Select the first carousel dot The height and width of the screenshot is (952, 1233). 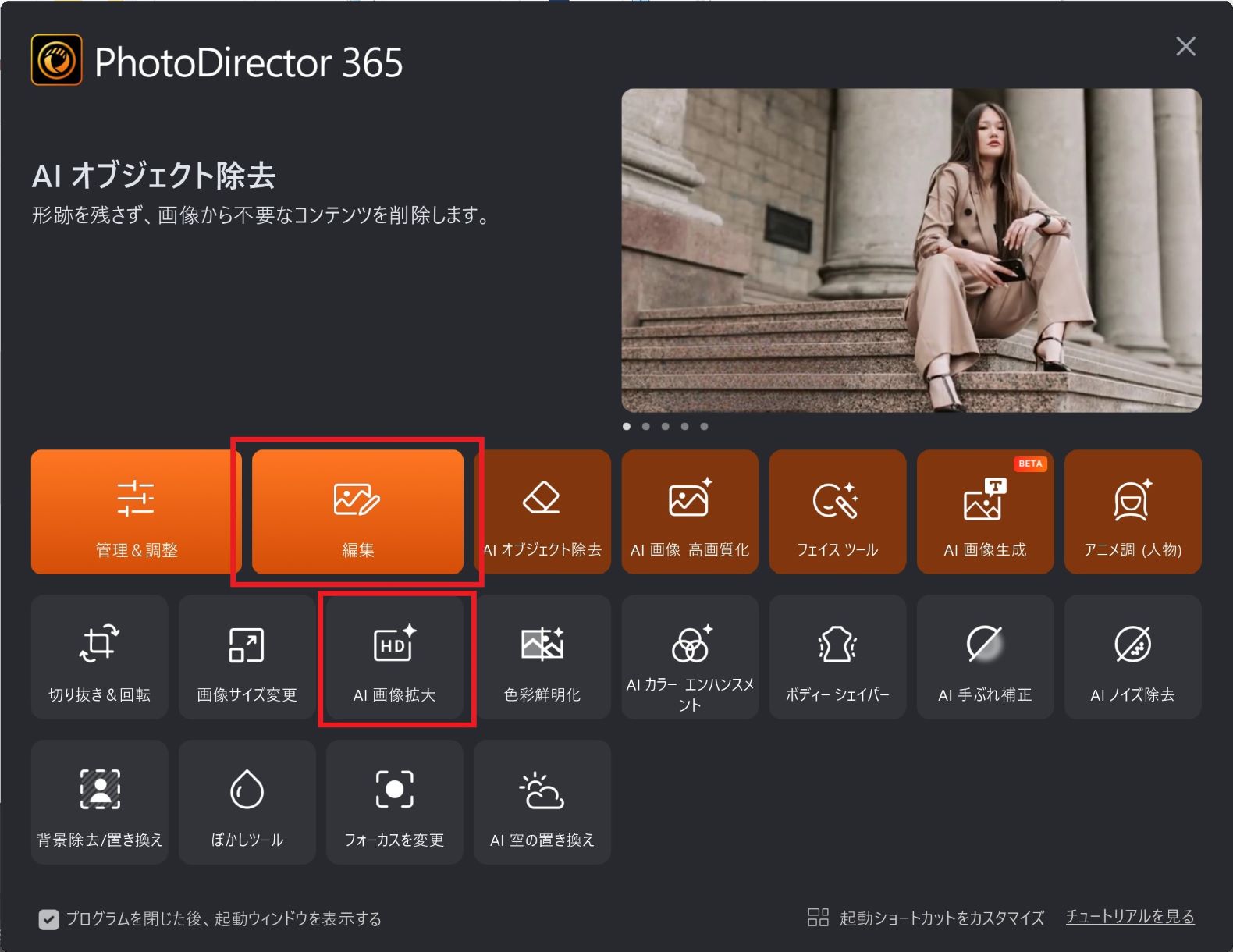click(627, 426)
